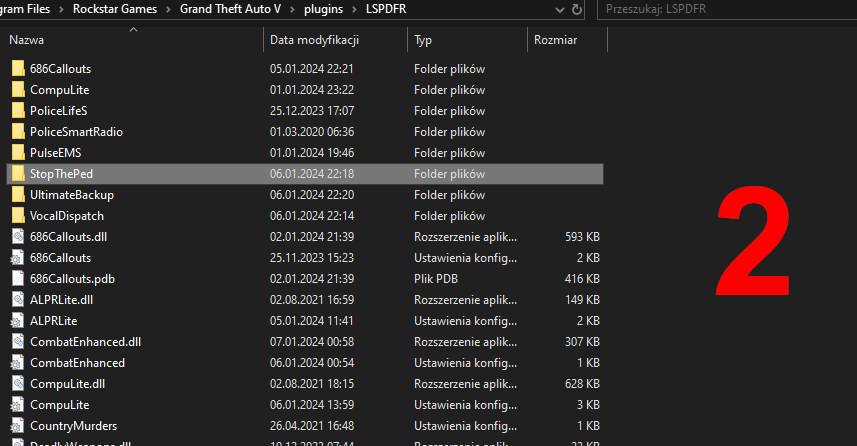
Task: Click the UltimateBackup folder name
Action: (72, 195)
